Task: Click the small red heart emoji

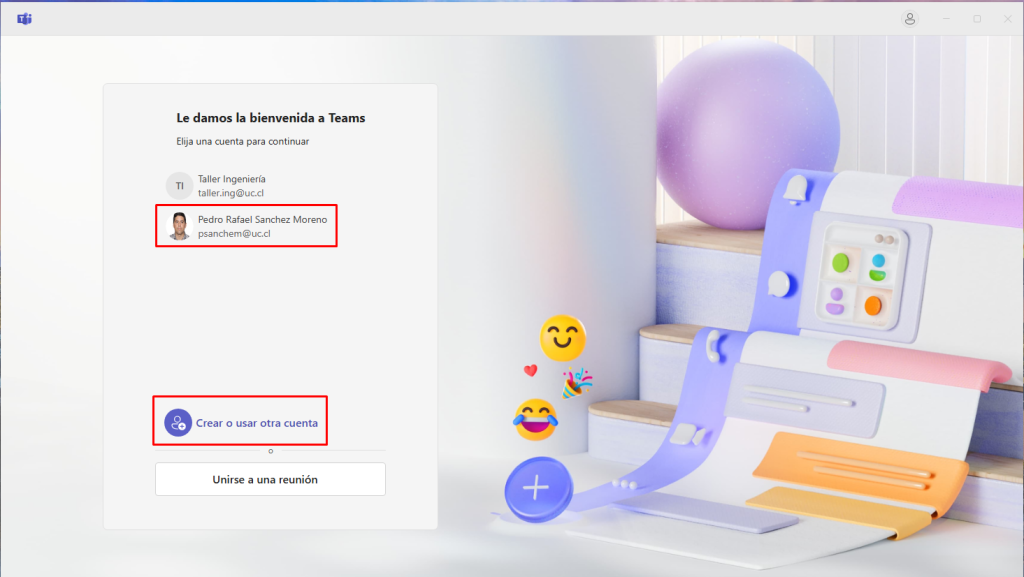Action: coord(531,370)
